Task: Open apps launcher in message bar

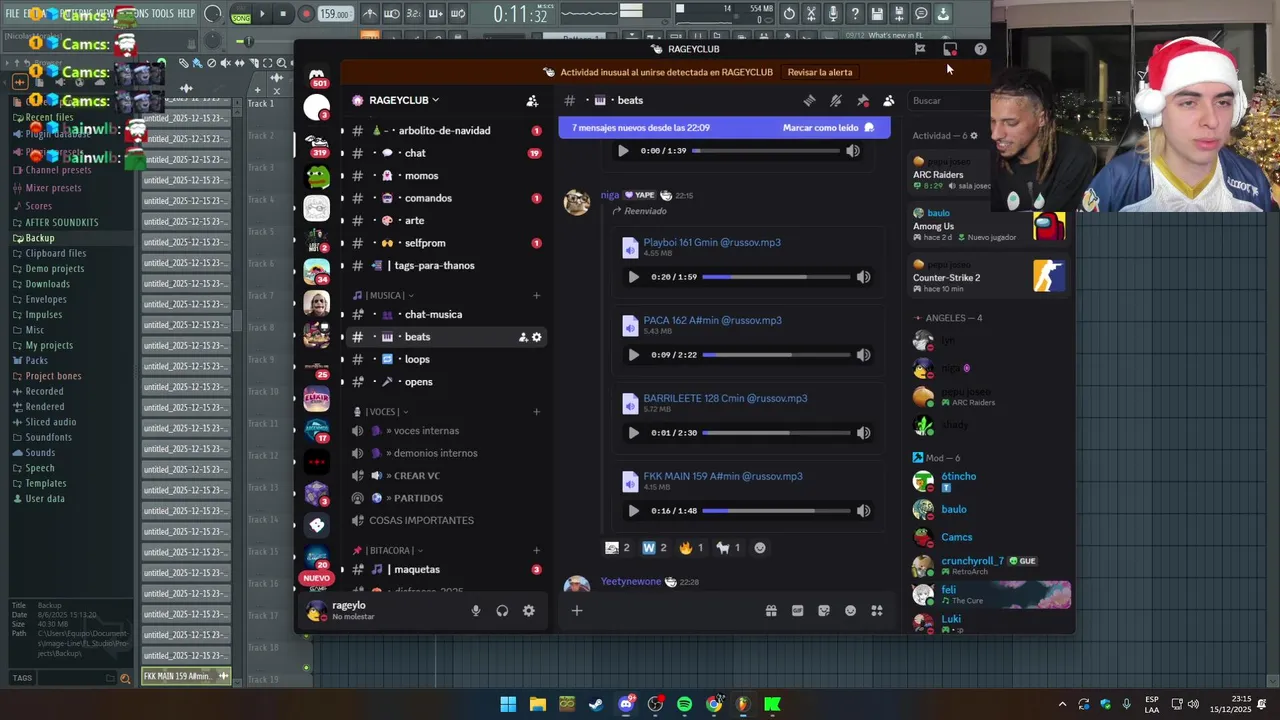Action: tap(877, 611)
